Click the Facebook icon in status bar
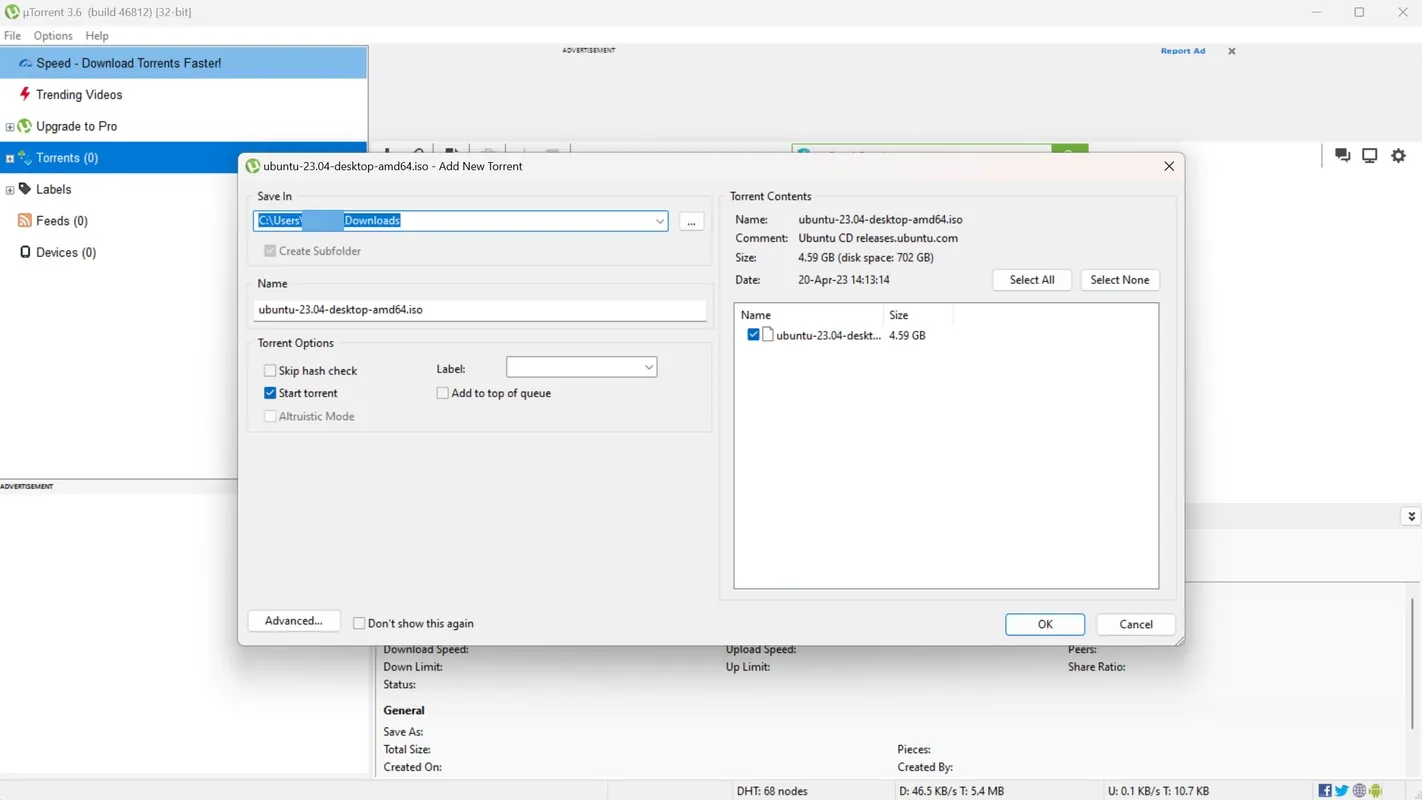 [x=1325, y=791]
